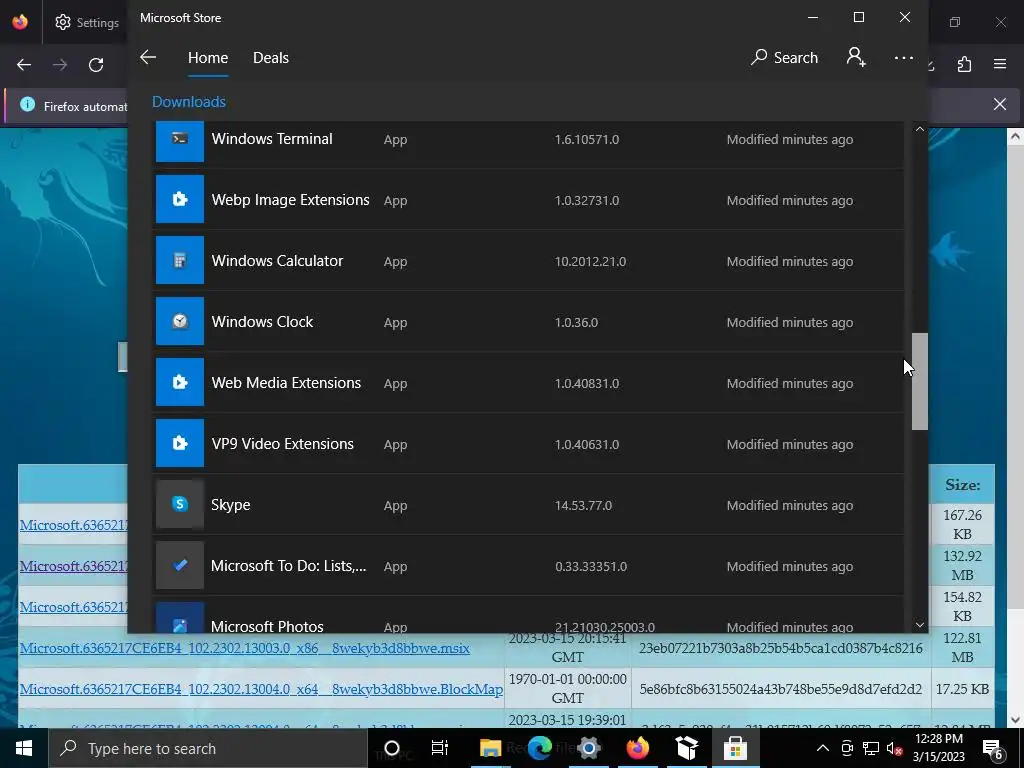Open the Store See more menu
This screenshot has height=768, width=1024.
[904, 57]
